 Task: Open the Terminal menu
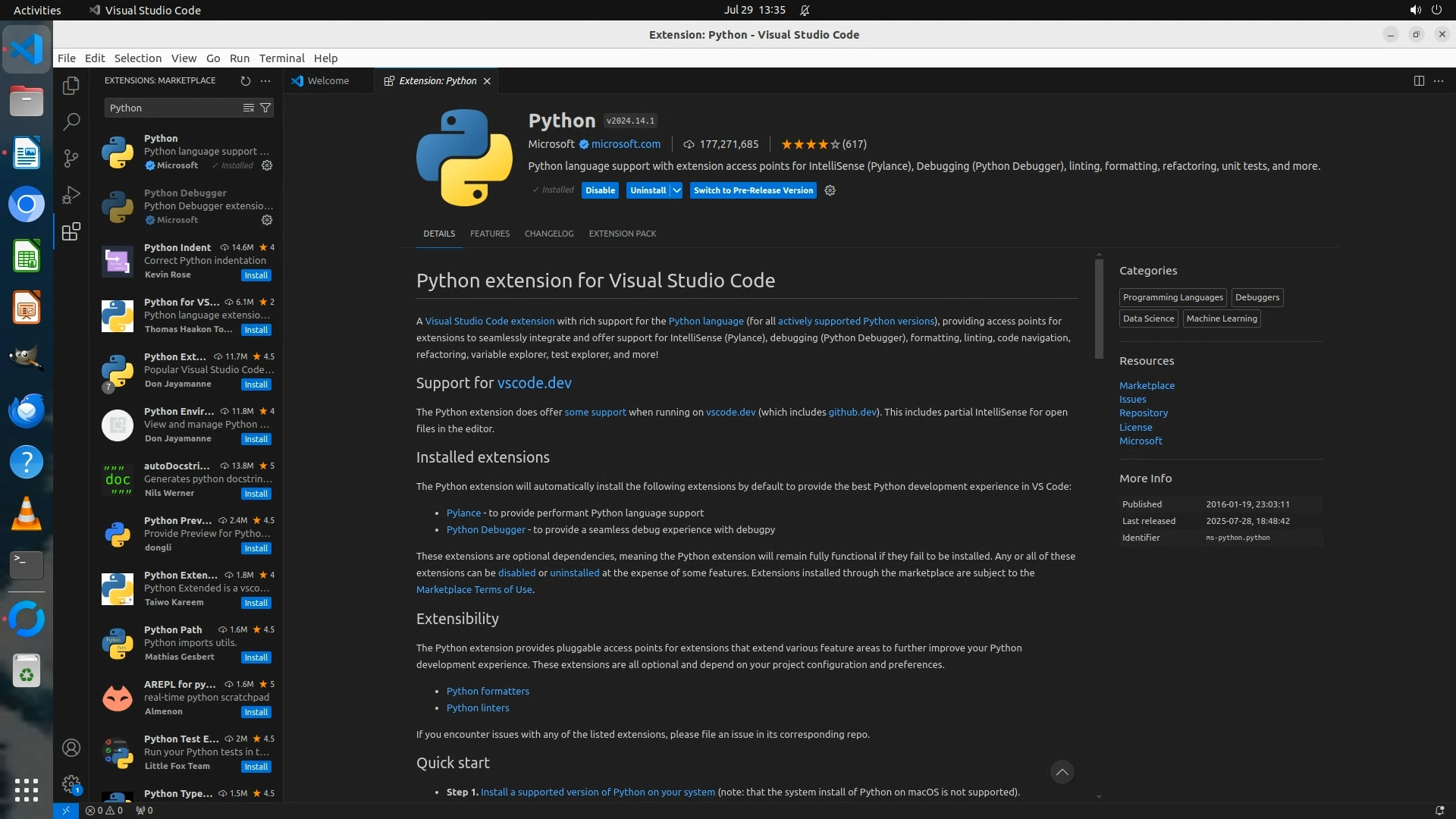coord(281,58)
